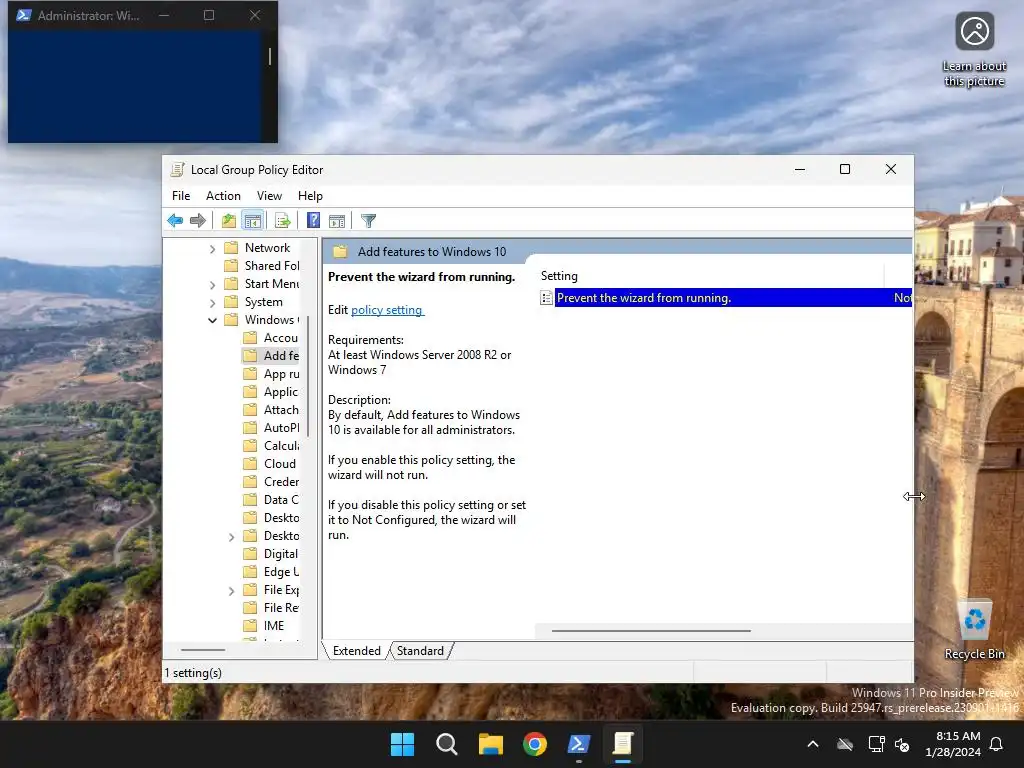1024x768 pixels.
Task: Open the Recycle Bin desktop icon
Action: (x=974, y=630)
